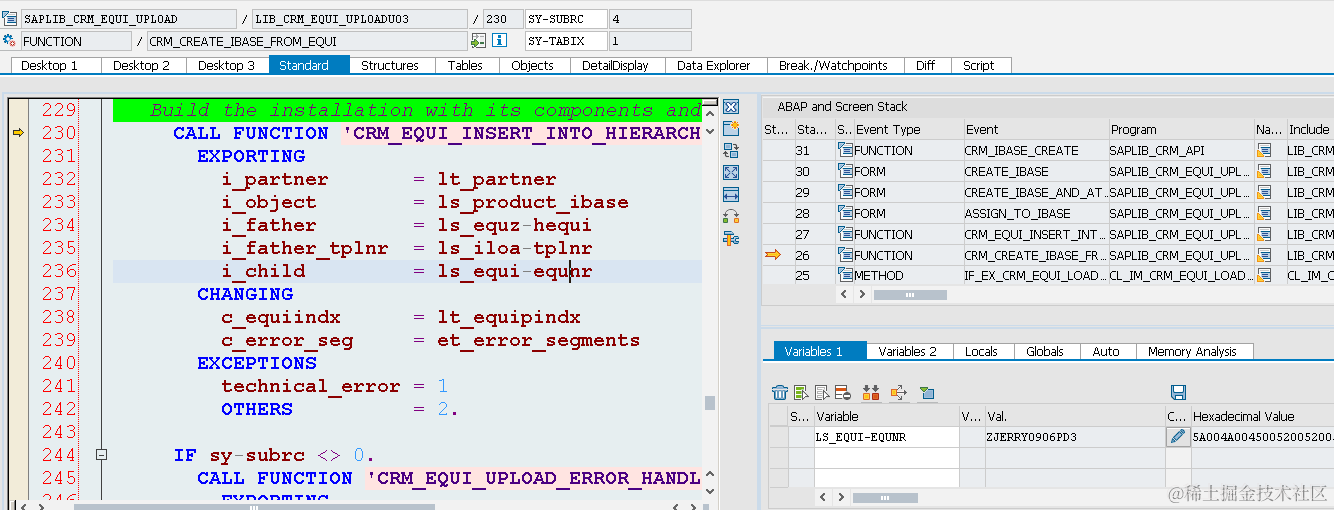Switch to the Desktop 3 tab
The width and height of the screenshot is (1334, 510).
tap(227, 65)
